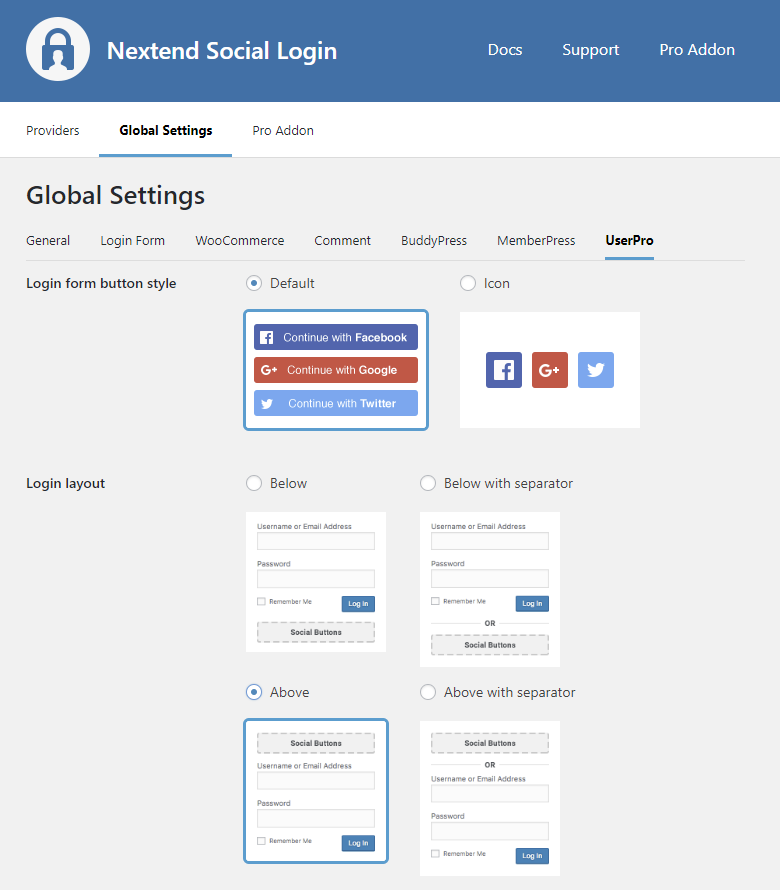
Task: Click the Continue with Twitter button preview
Action: [336, 403]
